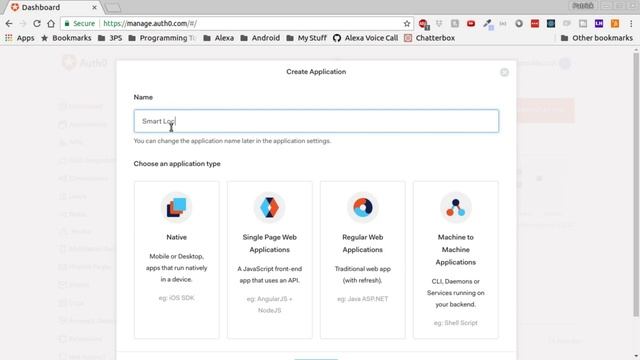The image size is (640, 360).
Task: Open Alexa bookmark folder
Action: click(219, 38)
